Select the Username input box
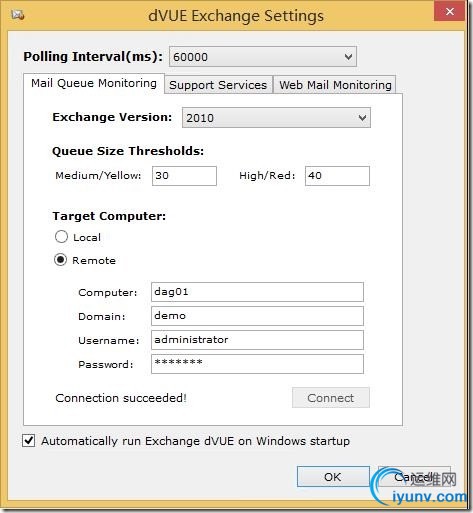Image resolution: width=473 pixels, height=513 pixels. pyautogui.click(x=257, y=340)
